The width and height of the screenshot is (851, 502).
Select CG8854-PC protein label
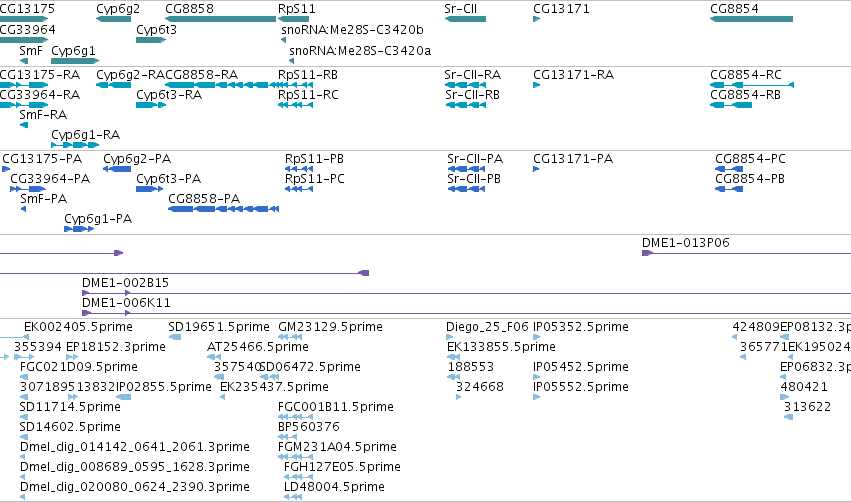[x=751, y=159]
